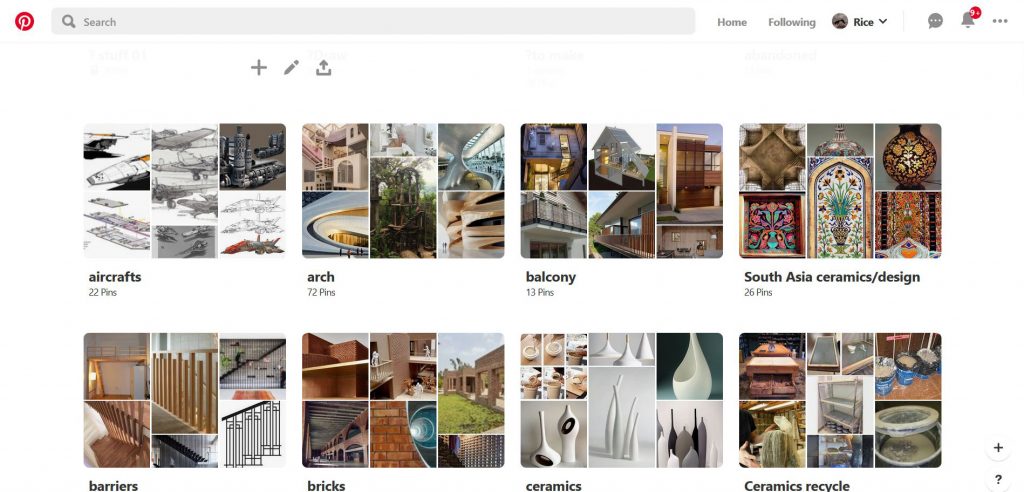Click the pencil edit icon
The height and width of the screenshot is (492, 1024).
(x=291, y=67)
